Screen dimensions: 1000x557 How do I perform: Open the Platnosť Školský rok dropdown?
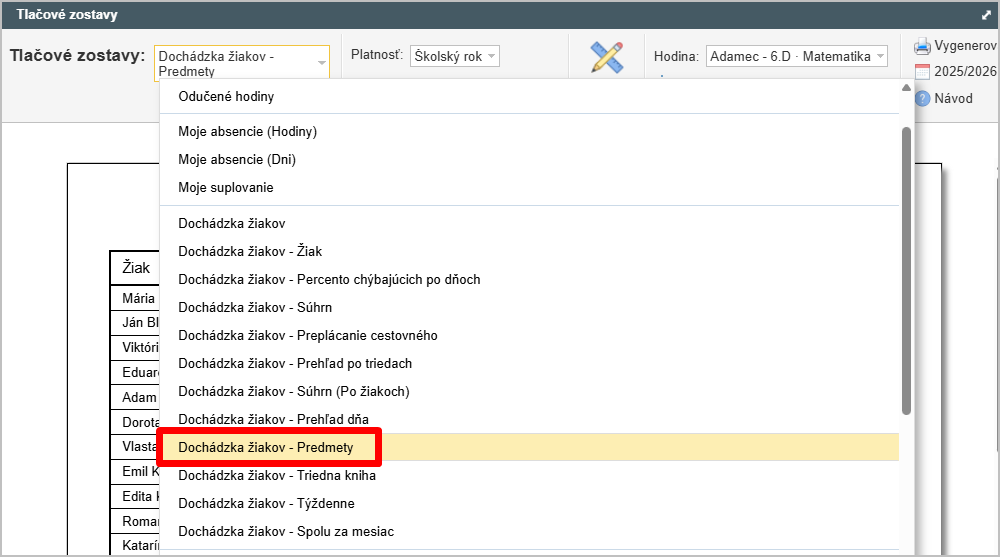click(455, 56)
